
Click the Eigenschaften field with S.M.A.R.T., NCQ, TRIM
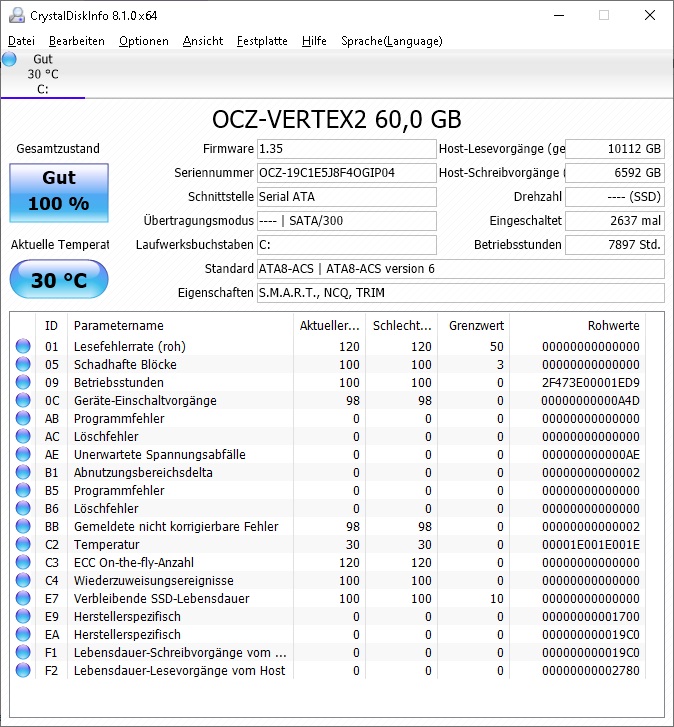click(x=461, y=293)
